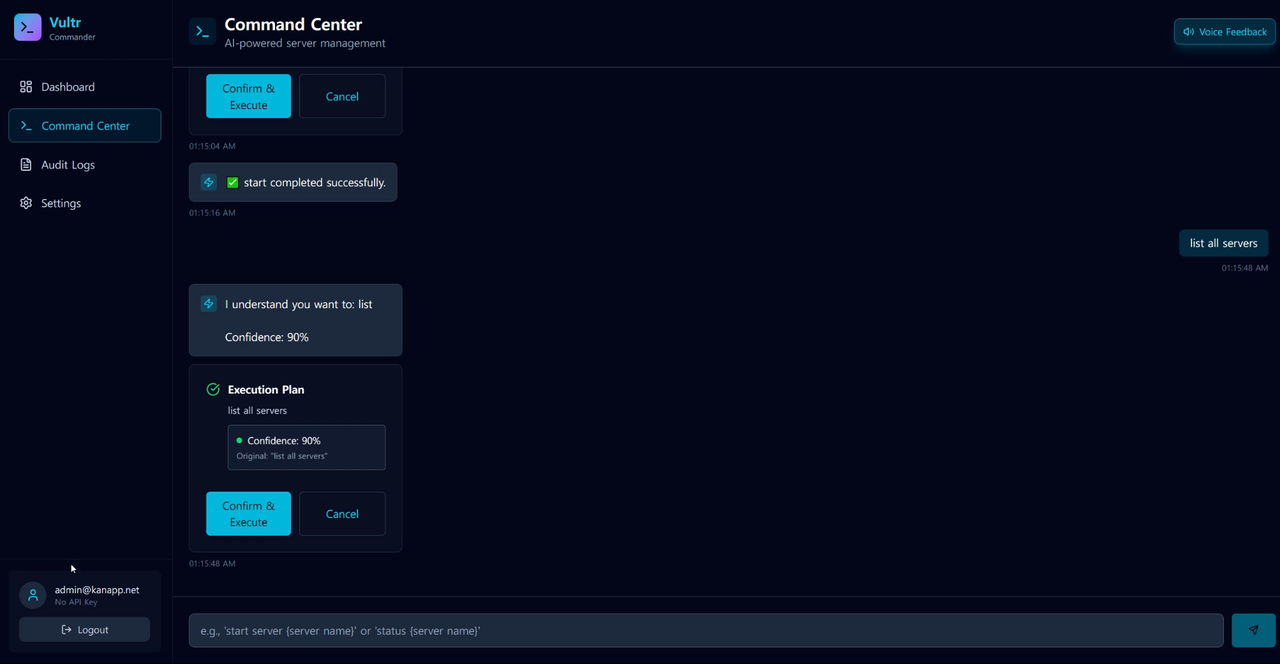
Task: Click the admin@kanapp.net account email
Action: (97, 590)
